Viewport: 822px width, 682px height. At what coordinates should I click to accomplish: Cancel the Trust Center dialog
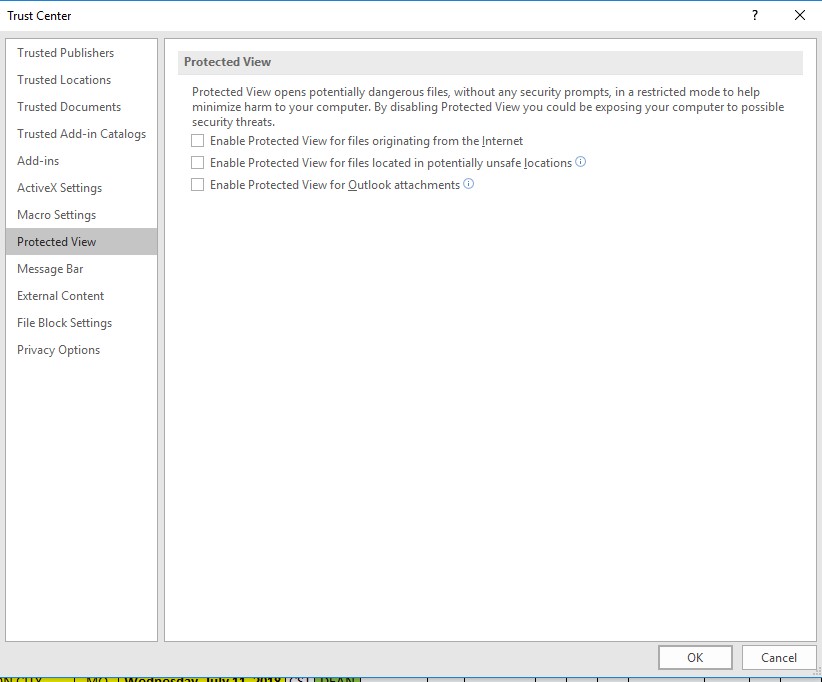pyautogui.click(x=779, y=657)
